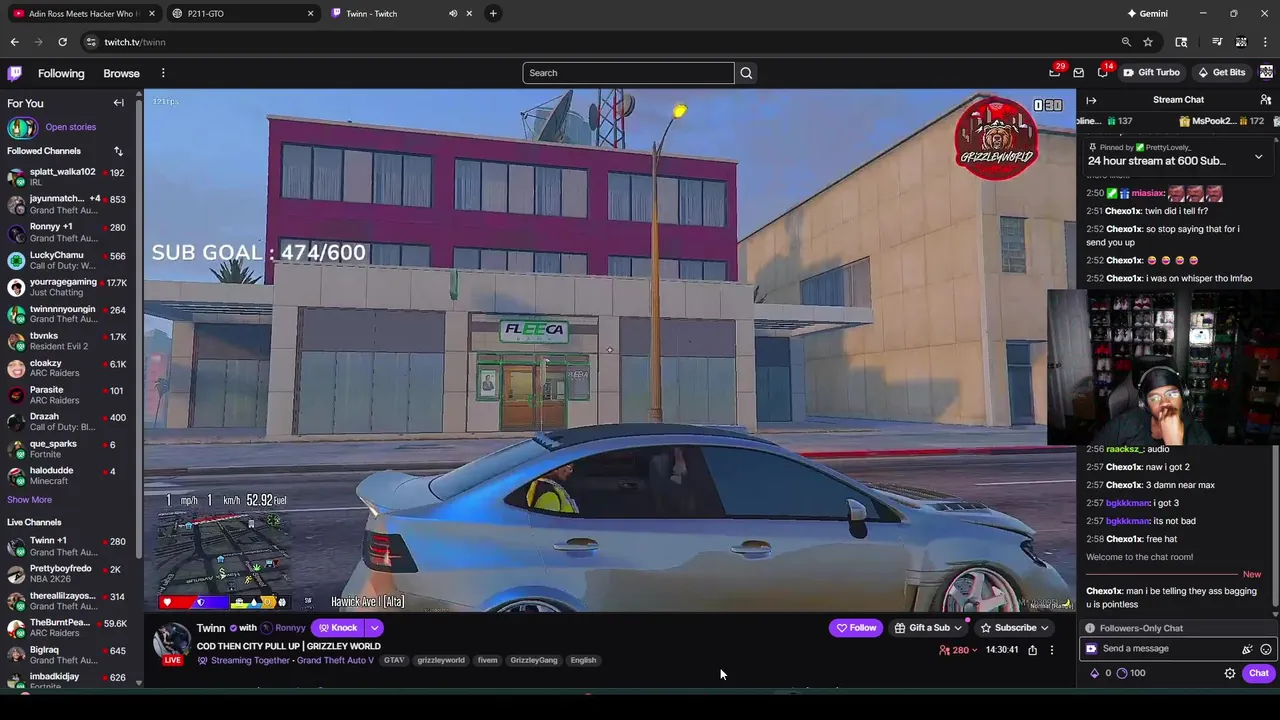Reload the browser page
This screenshot has height=720, width=1280.
click(62, 42)
